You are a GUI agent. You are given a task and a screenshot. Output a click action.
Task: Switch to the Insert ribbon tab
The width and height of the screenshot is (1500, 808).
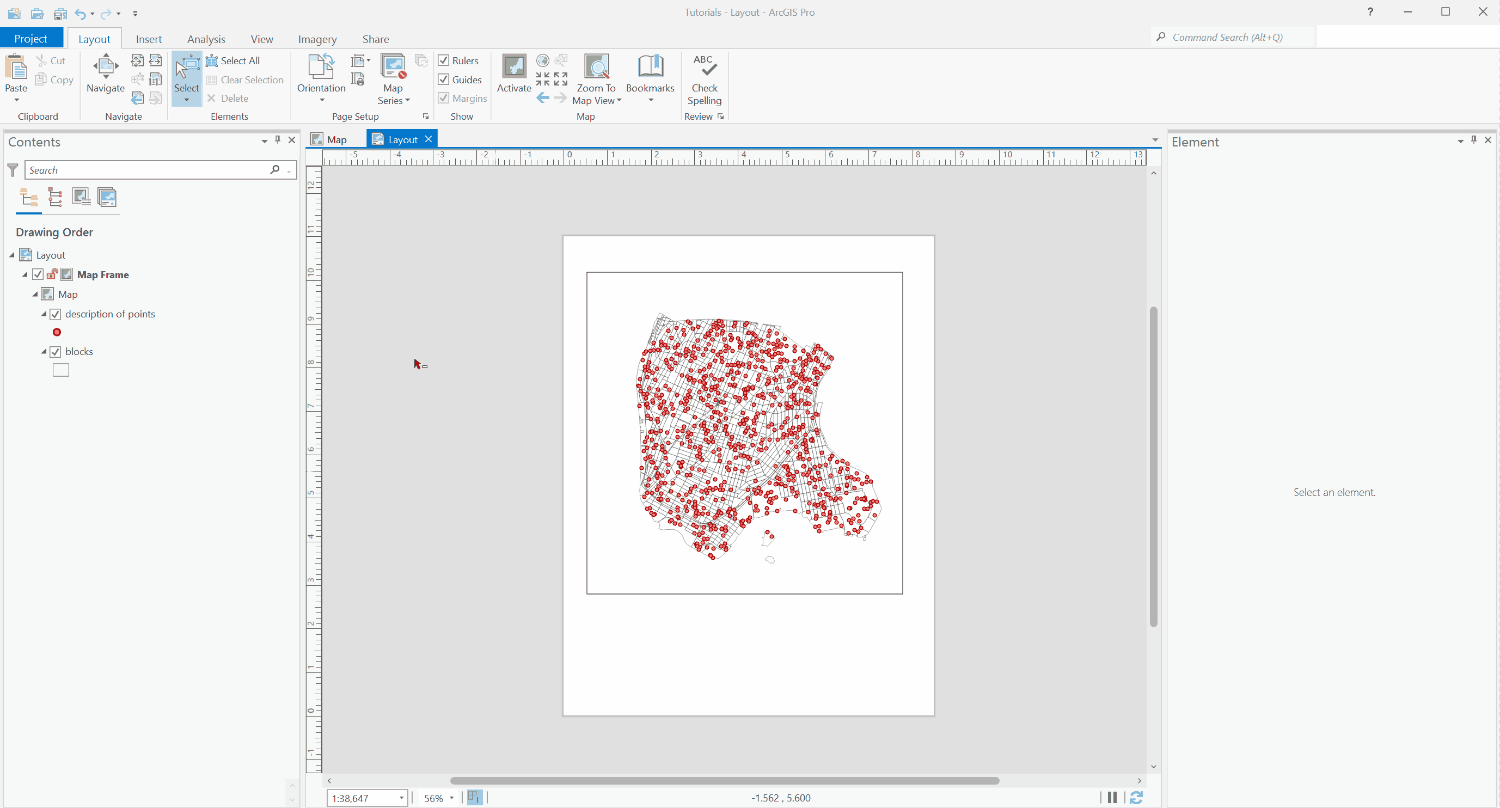click(x=149, y=39)
